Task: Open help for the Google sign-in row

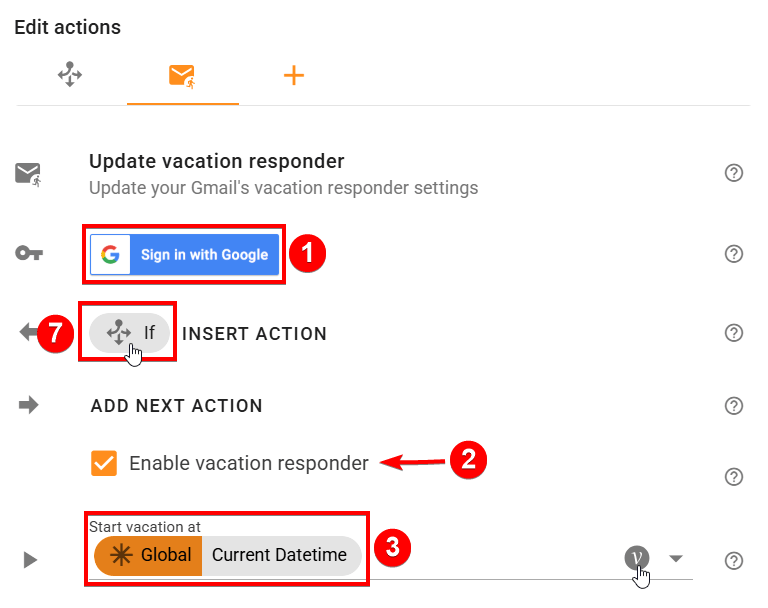Action: point(734,253)
